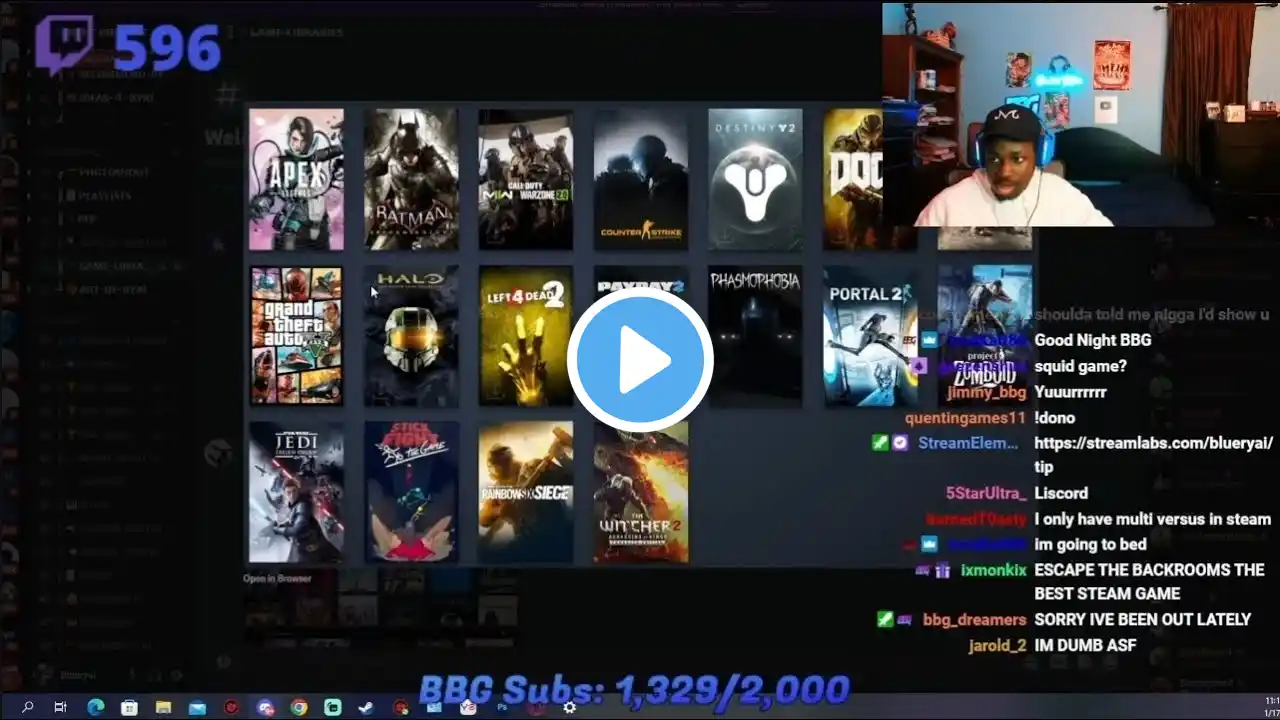Pick the Phasmophobia game cover
Image resolution: width=1280 pixels, height=720 pixels.
[x=755, y=335]
